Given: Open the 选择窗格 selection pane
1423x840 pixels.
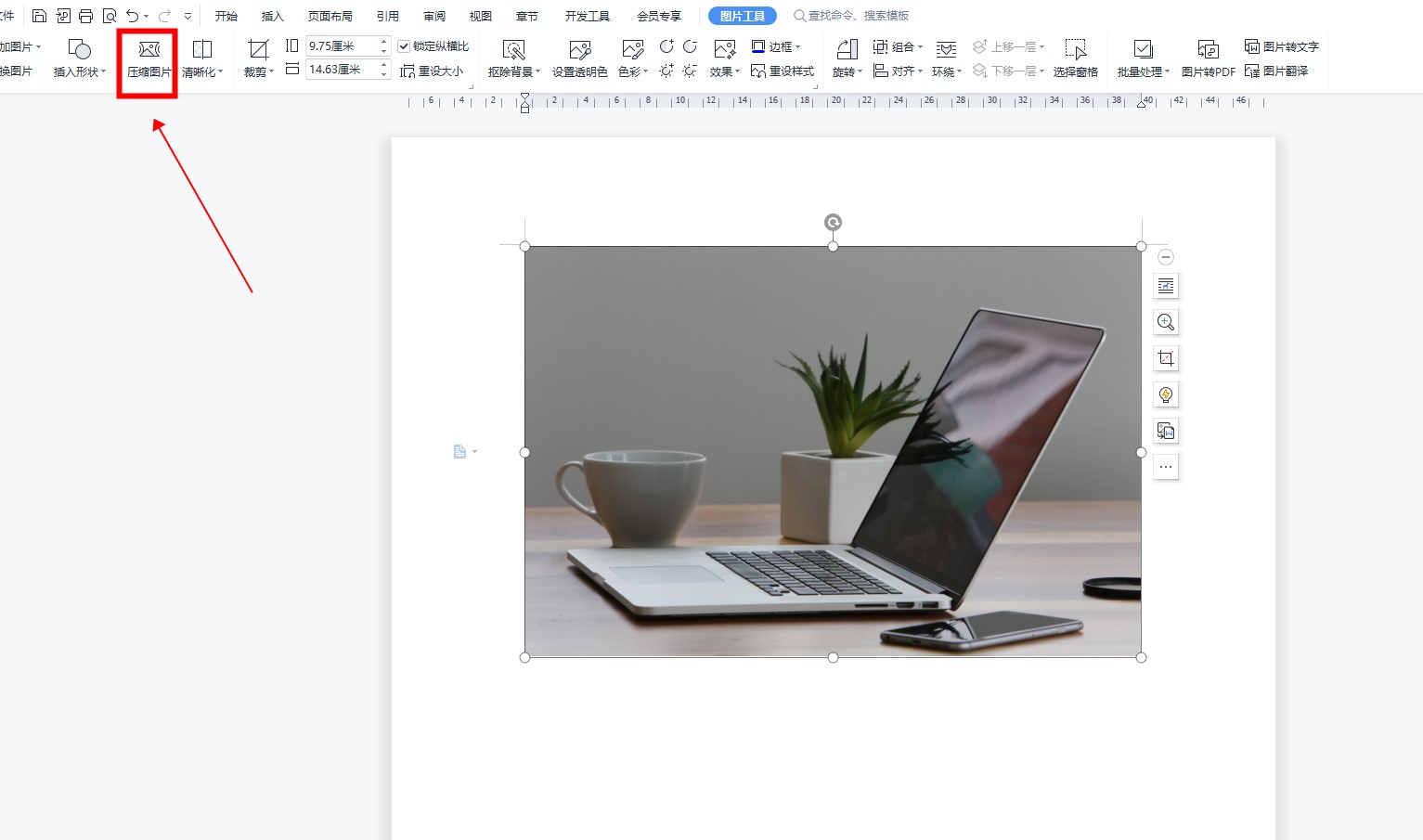Looking at the screenshot, I should [x=1075, y=58].
